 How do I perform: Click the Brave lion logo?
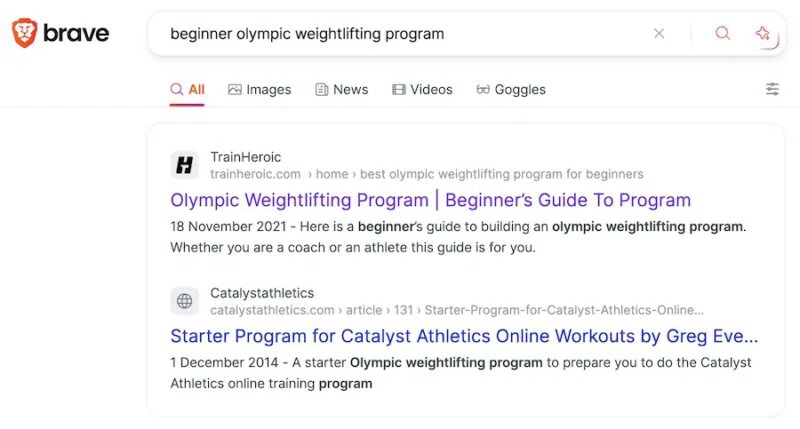pyautogui.click(x=24, y=33)
